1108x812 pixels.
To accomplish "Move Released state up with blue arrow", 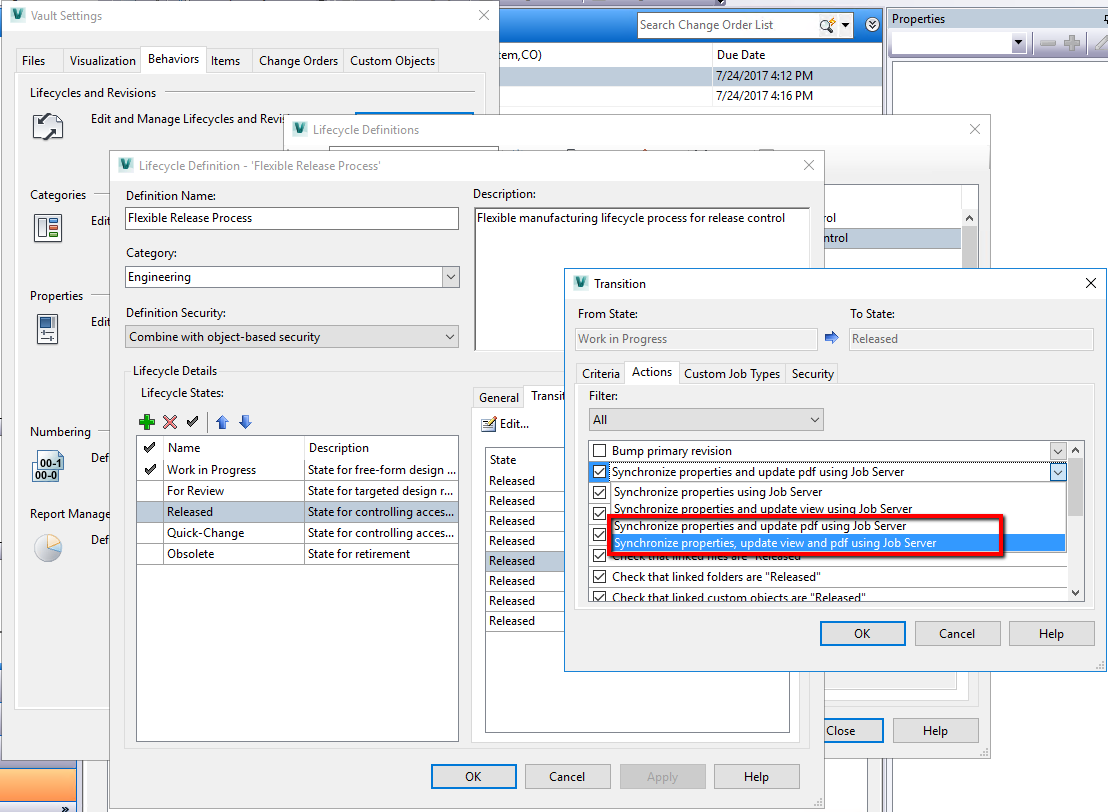I will click(222, 421).
